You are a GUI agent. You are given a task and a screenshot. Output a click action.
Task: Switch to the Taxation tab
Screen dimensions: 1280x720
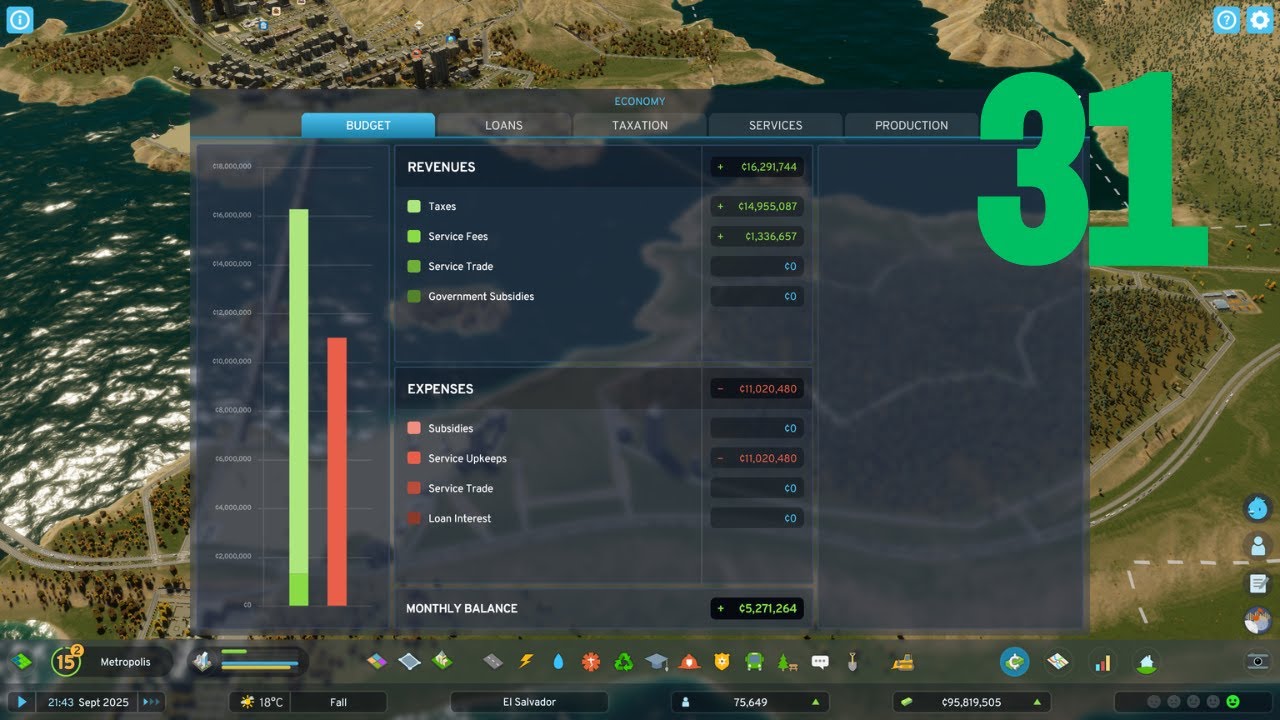[x=640, y=125]
